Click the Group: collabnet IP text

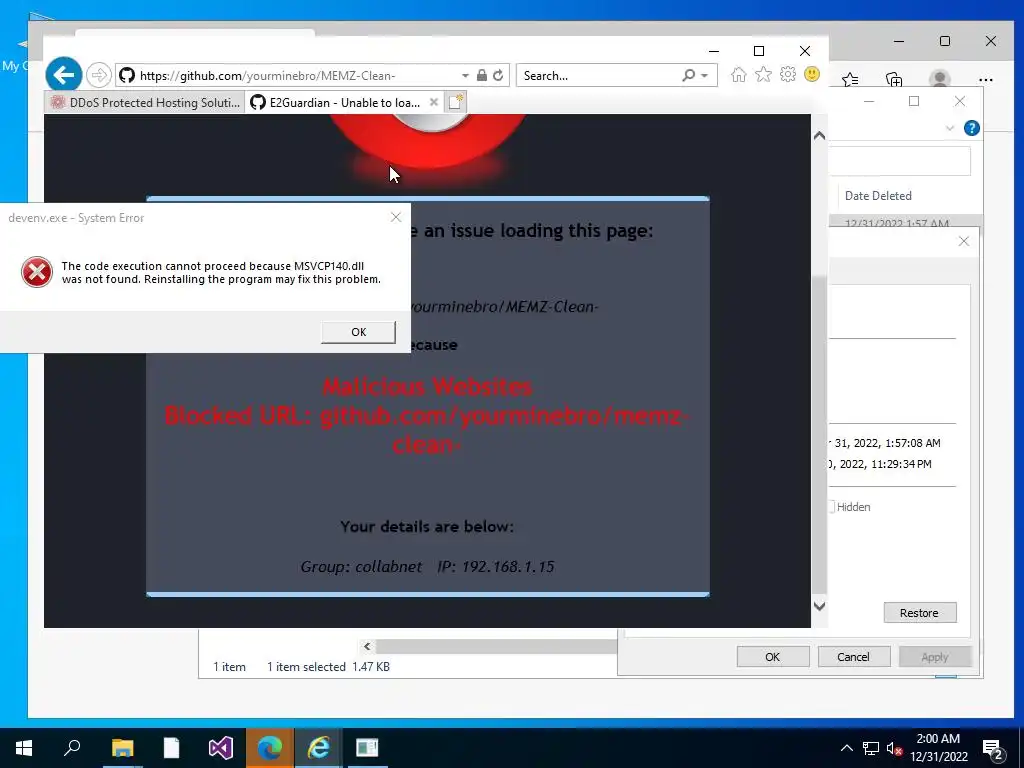point(427,566)
